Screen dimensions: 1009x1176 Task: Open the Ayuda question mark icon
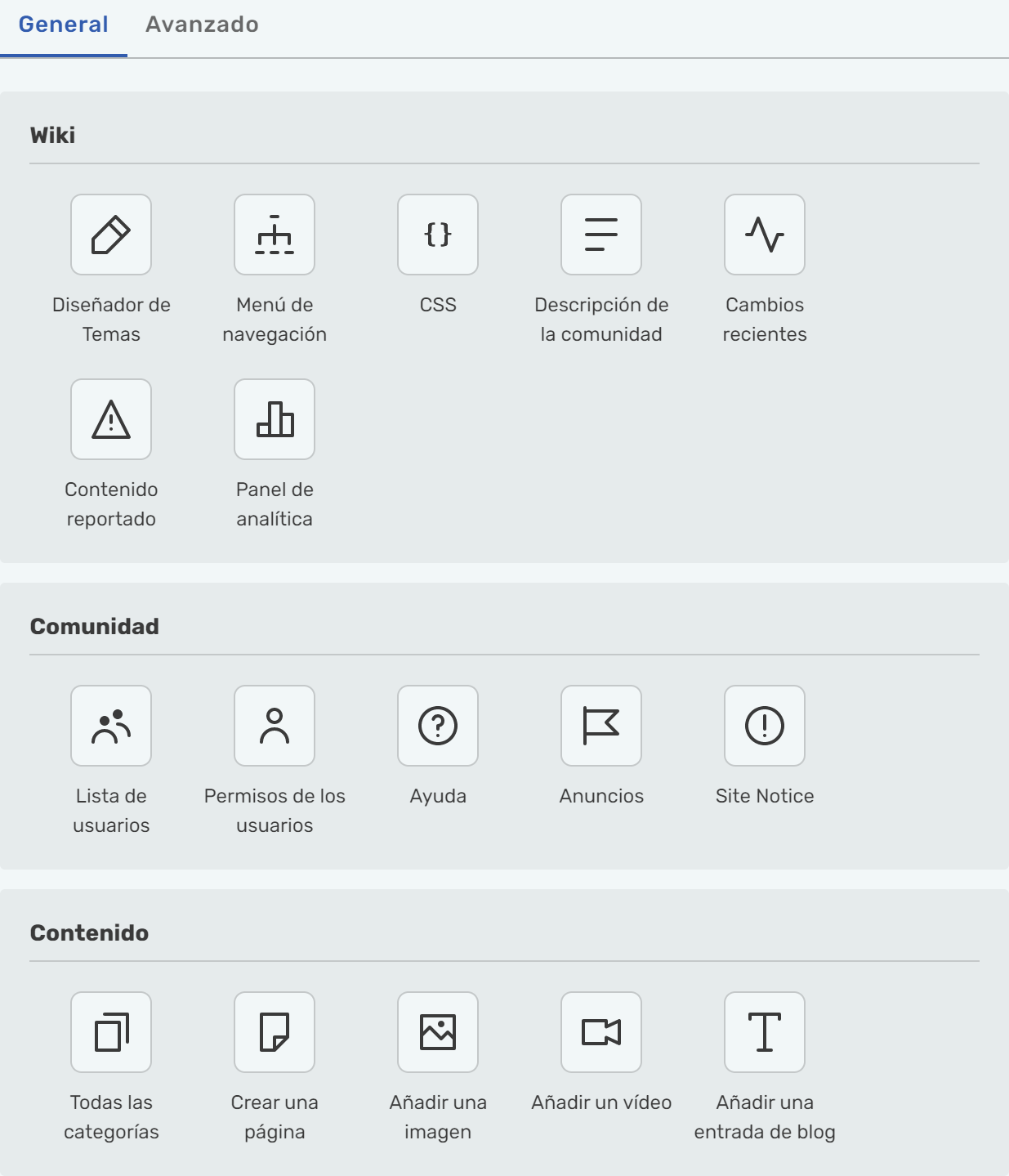[x=438, y=726]
